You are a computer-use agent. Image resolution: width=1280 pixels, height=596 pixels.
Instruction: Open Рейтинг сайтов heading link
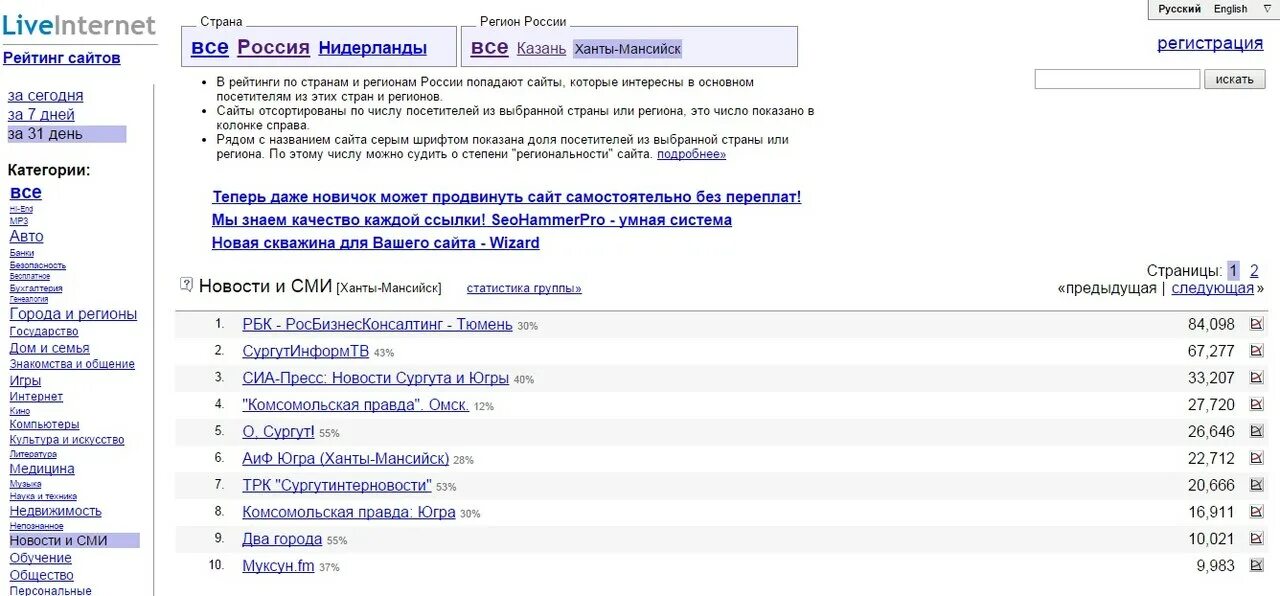point(62,58)
